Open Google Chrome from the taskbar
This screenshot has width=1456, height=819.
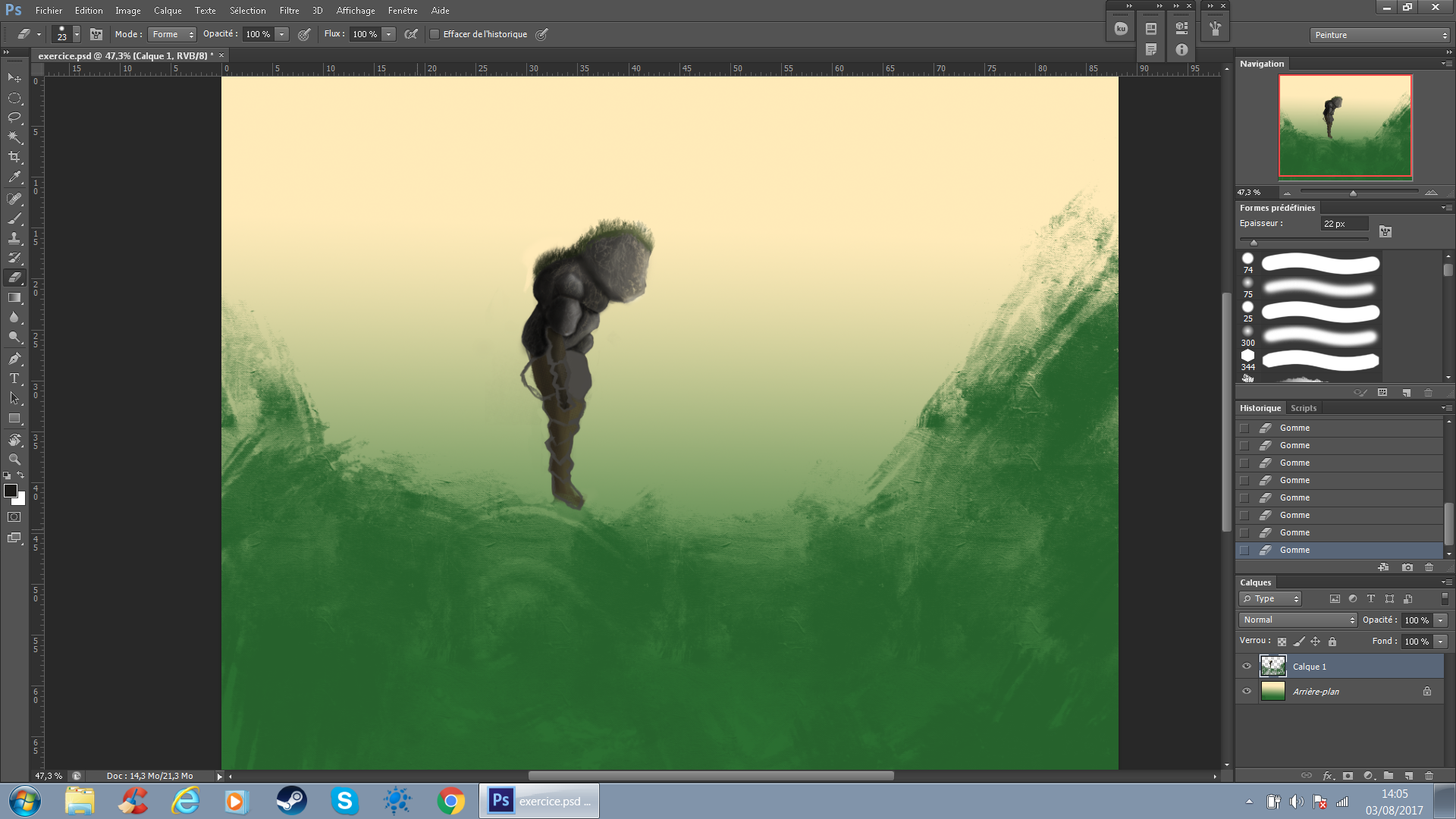(x=450, y=801)
